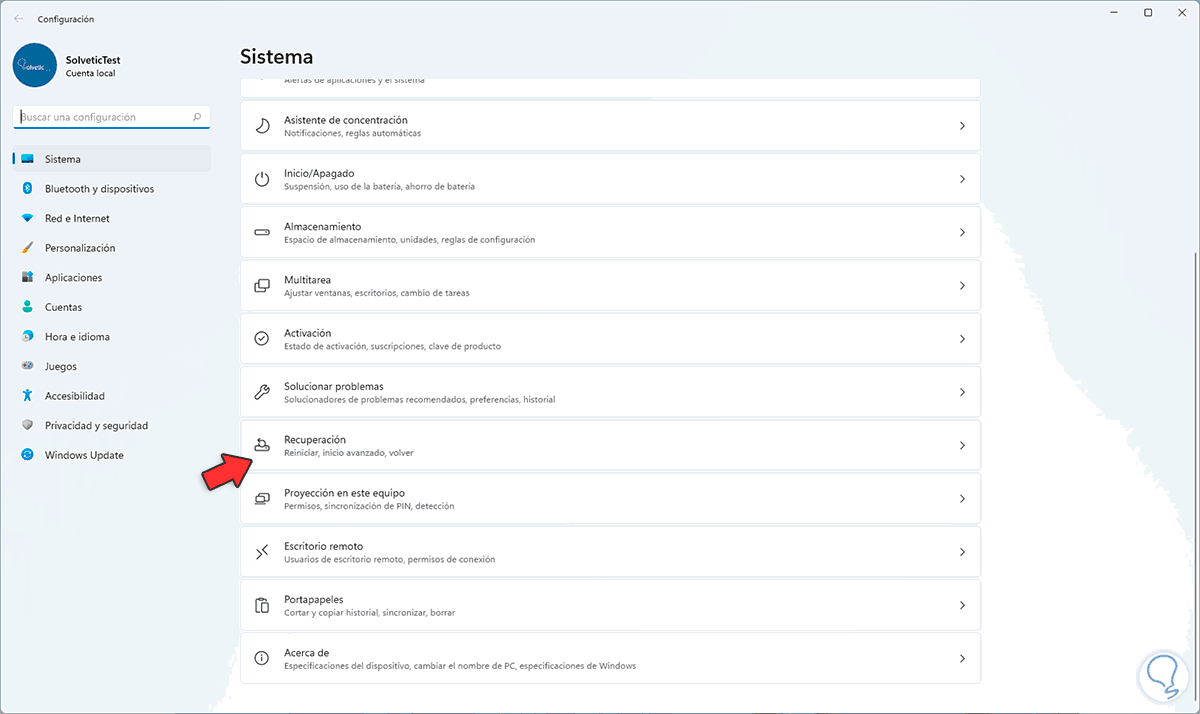
Task: Click the search magnifier icon
Action: 197,117
